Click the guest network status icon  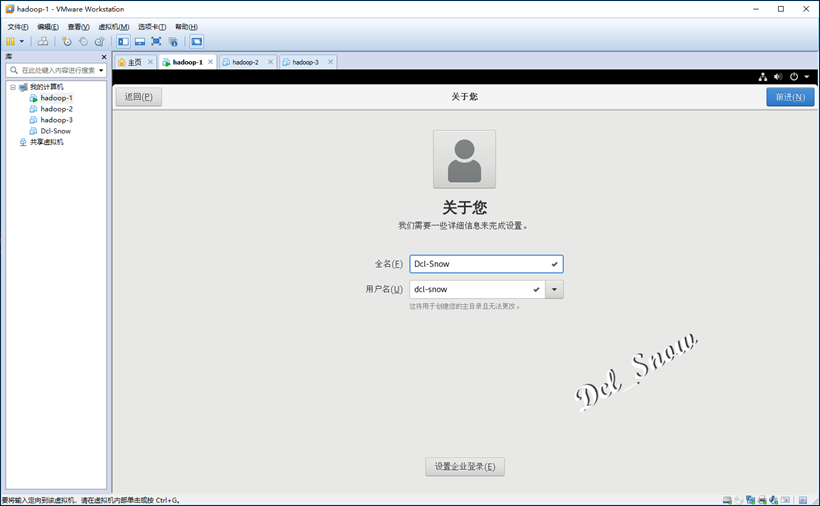point(763,77)
